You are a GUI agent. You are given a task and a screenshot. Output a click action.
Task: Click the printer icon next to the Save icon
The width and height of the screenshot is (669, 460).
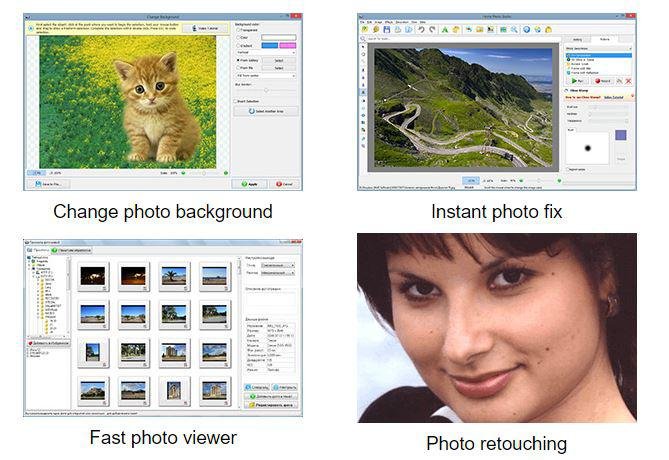click(x=398, y=29)
